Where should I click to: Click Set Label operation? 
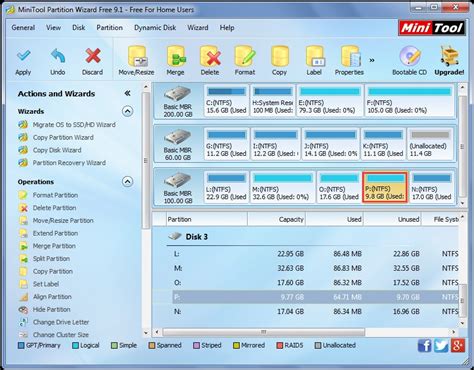click(x=39, y=284)
